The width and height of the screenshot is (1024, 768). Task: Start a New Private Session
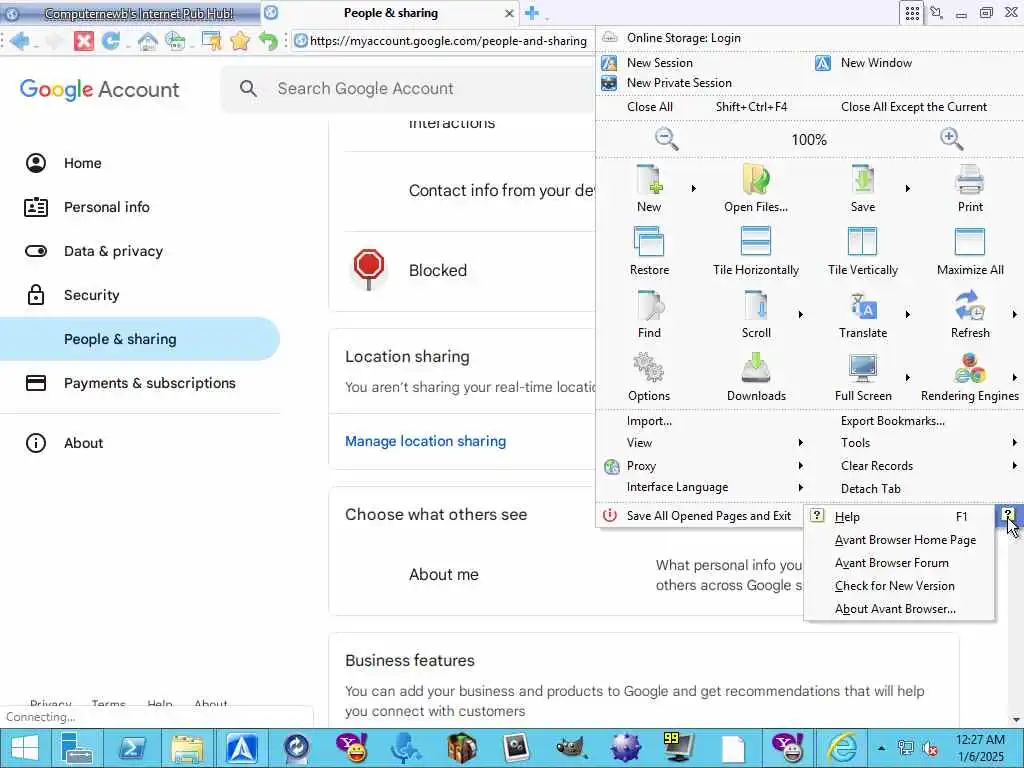[679, 83]
